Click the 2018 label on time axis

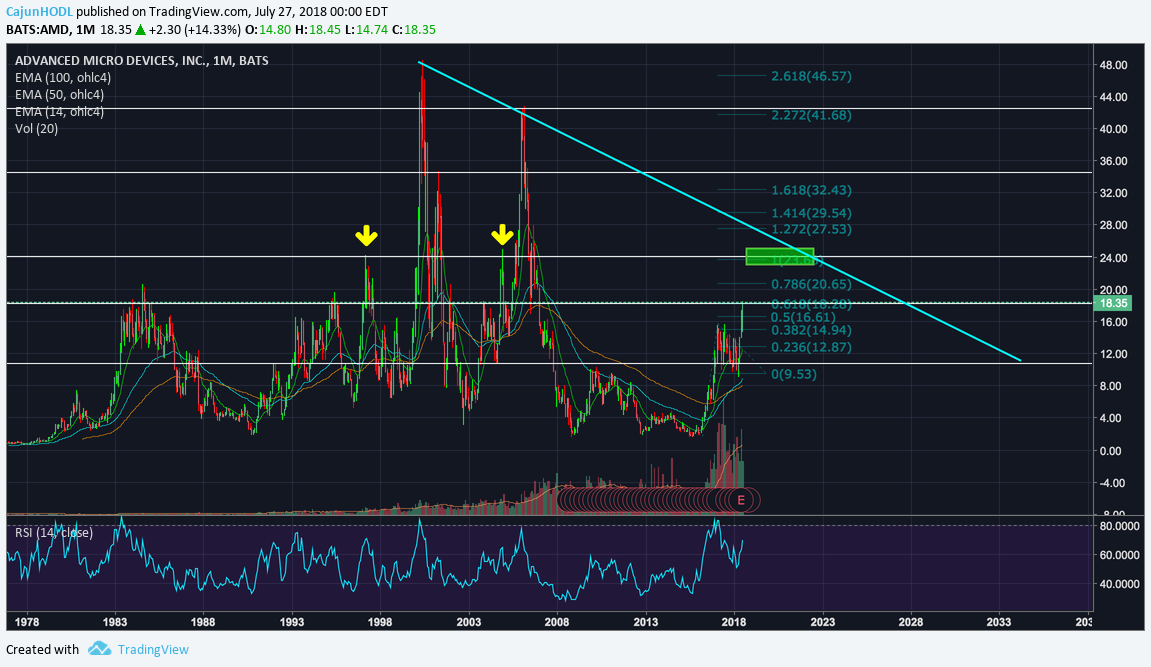coord(734,622)
